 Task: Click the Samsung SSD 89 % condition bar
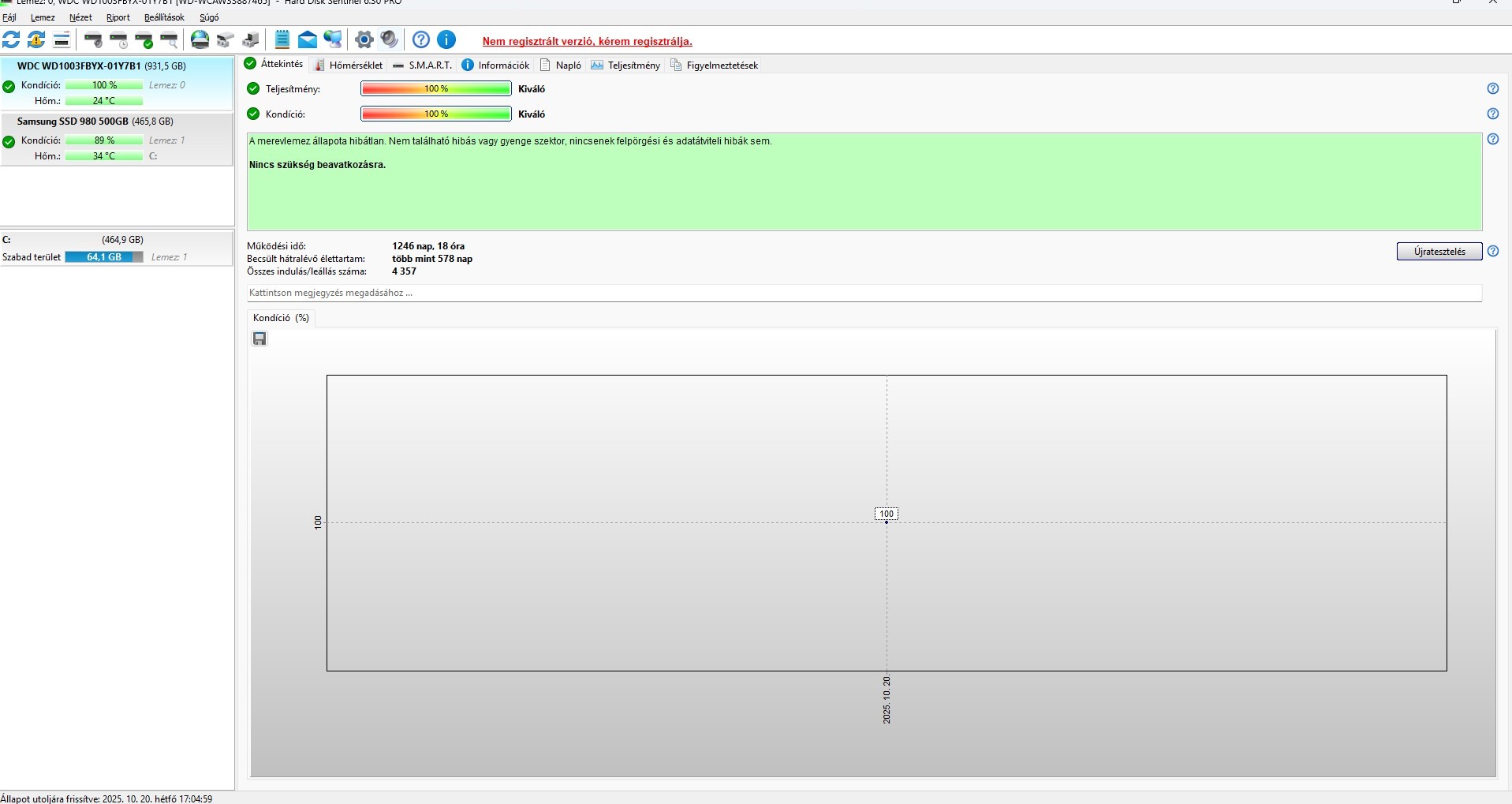[x=104, y=140]
